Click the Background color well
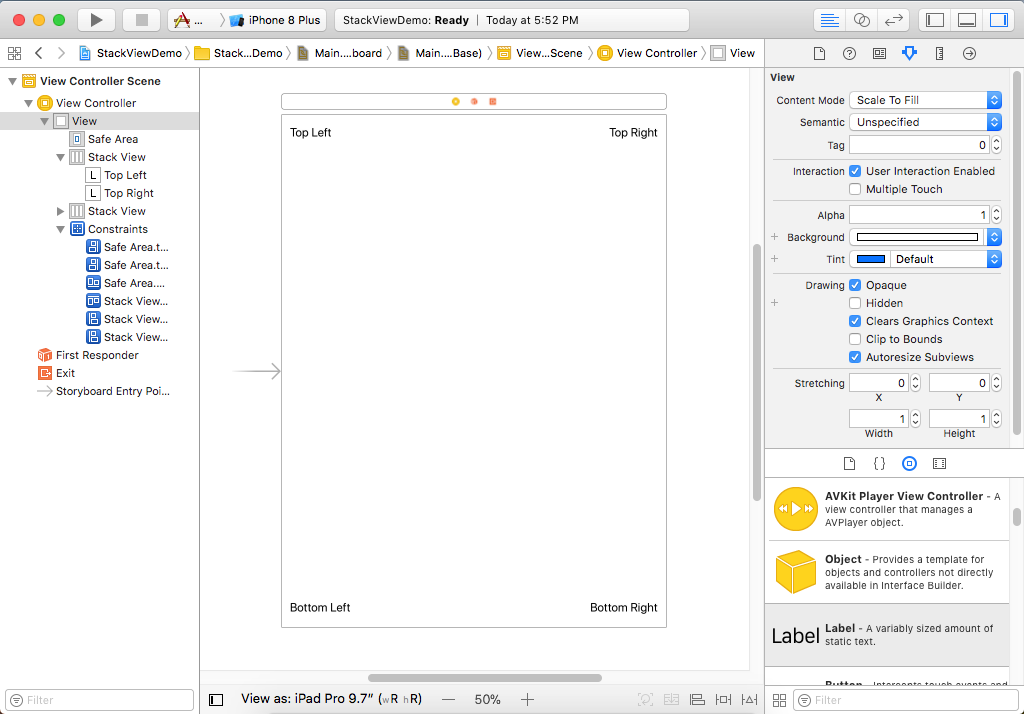Viewport: 1024px width, 714px height. click(x=917, y=237)
